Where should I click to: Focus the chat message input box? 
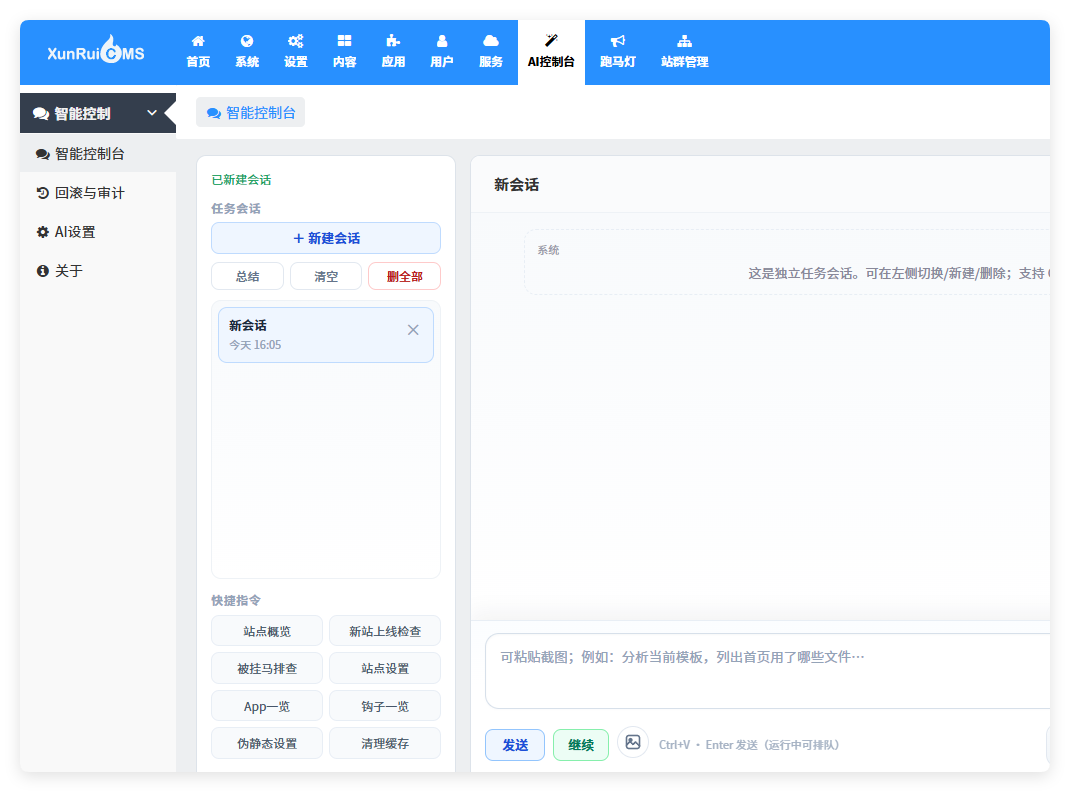pos(767,671)
